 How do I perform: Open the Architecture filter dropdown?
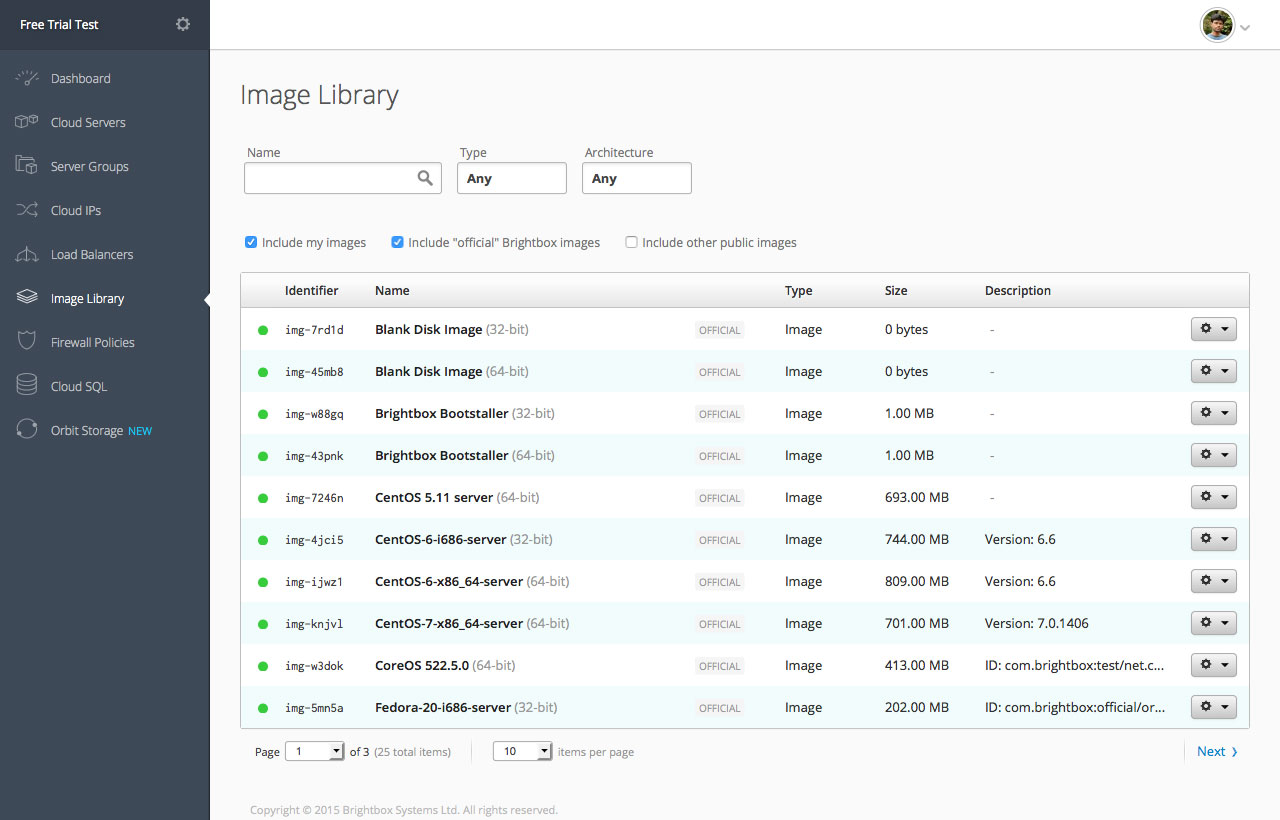point(637,178)
